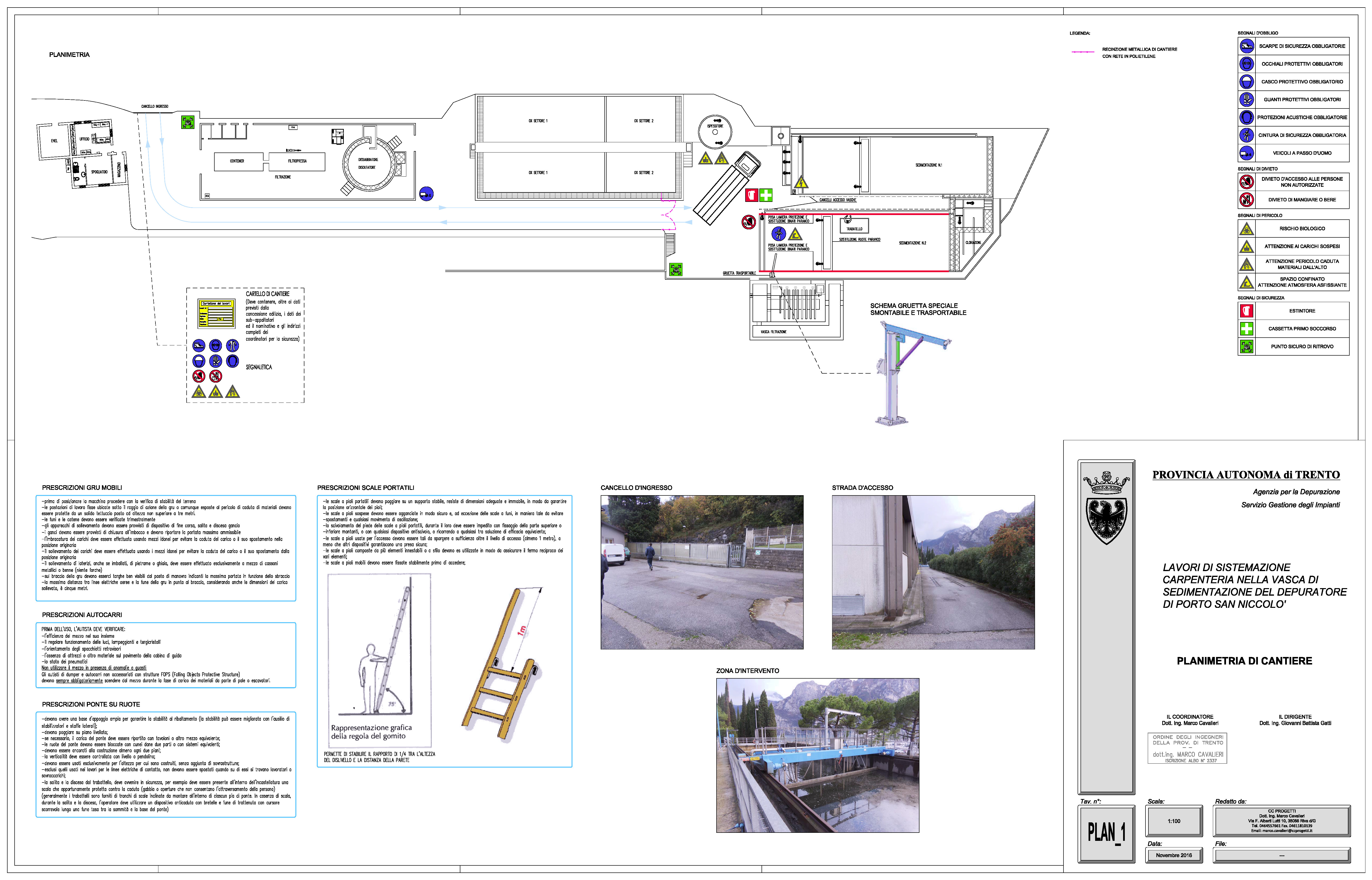Click the 1:100 scale field
Viewport: 1372px width, 880px height.
pos(1174,821)
